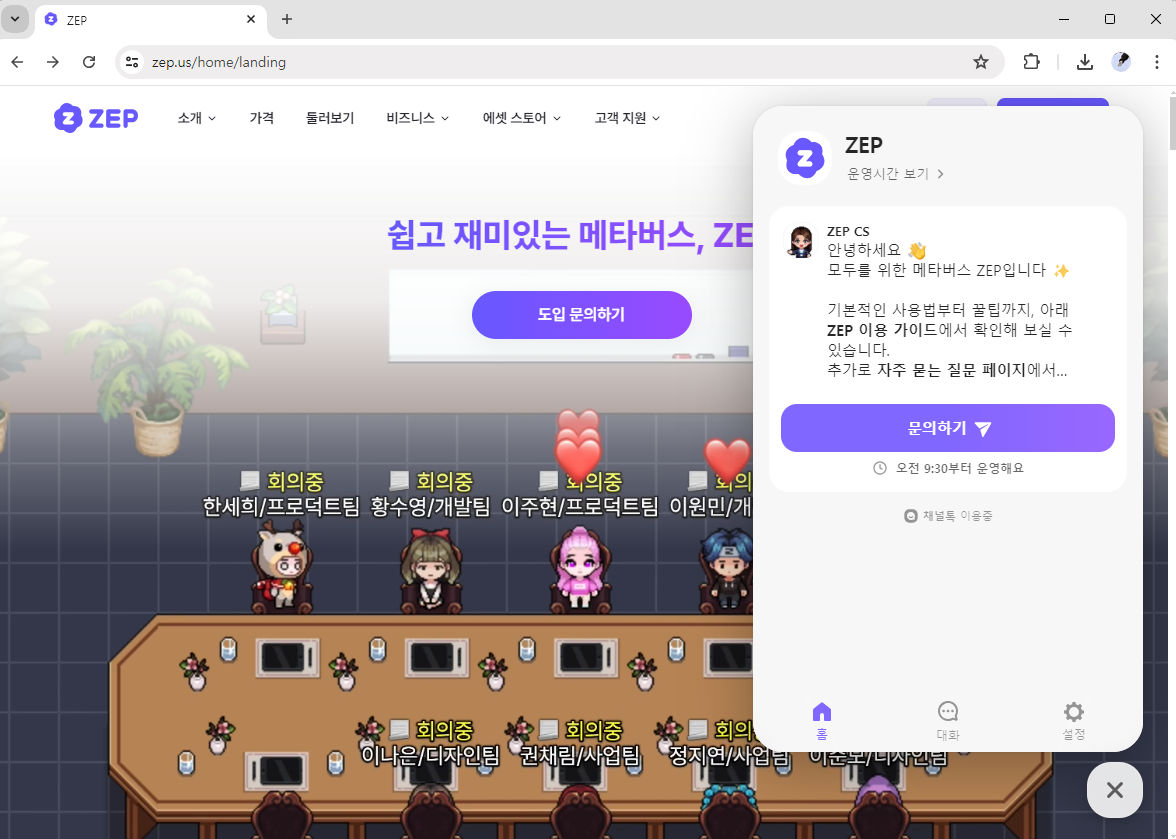Click the 황수영/개발팀 avatar character
This screenshot has width=1176, height=839.
coord(430,570)
